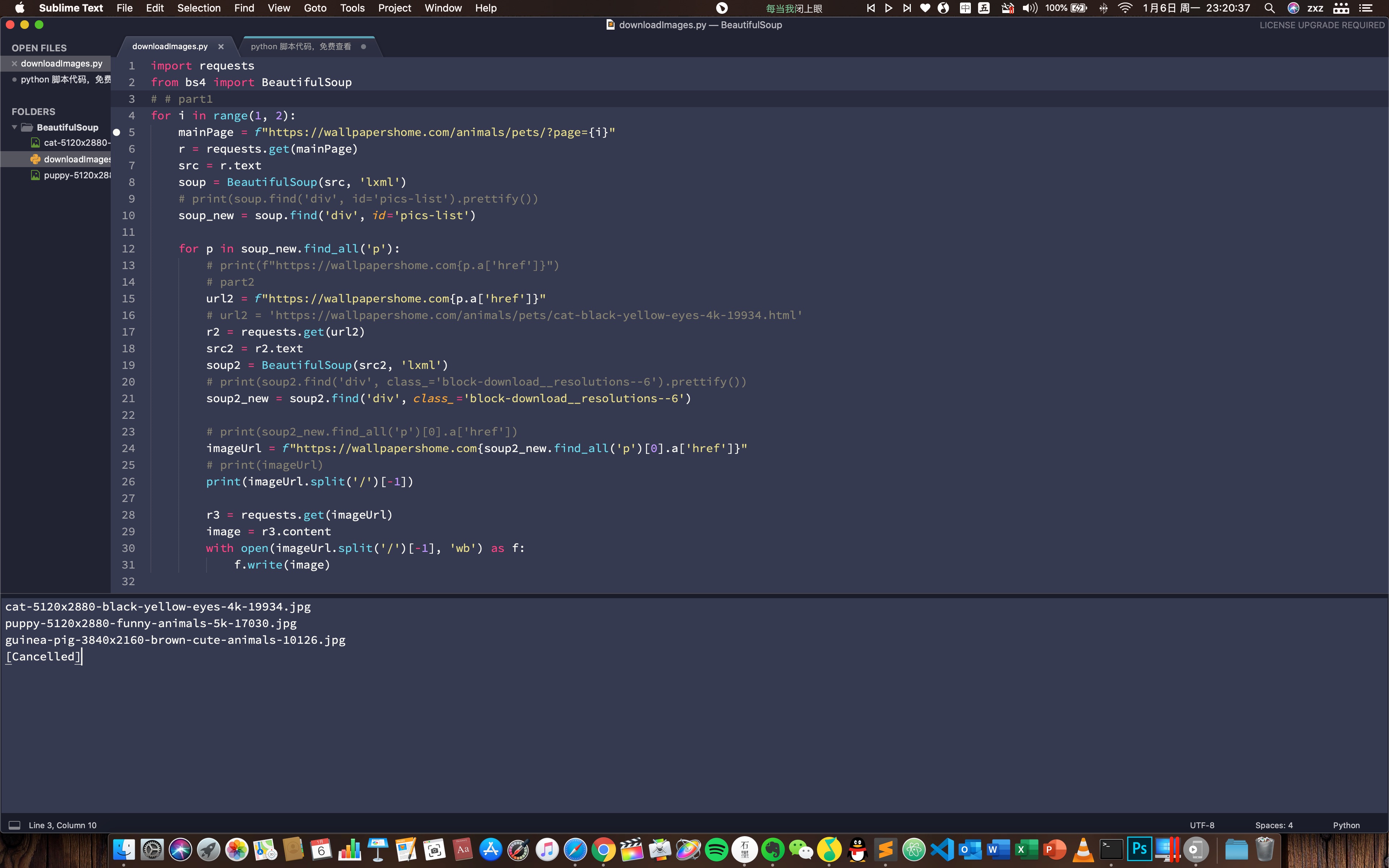Open the UTF-8 encoding menu in status bar

pyautogui.click(x=1202, y=825)
